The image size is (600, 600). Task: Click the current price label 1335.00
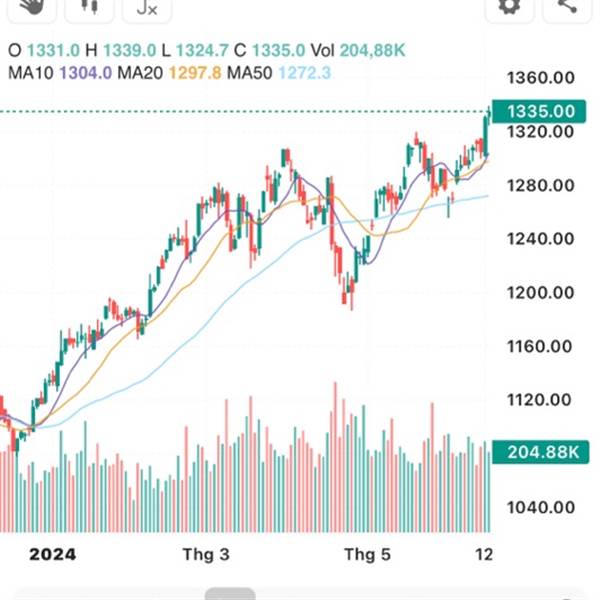click(541, 111)
